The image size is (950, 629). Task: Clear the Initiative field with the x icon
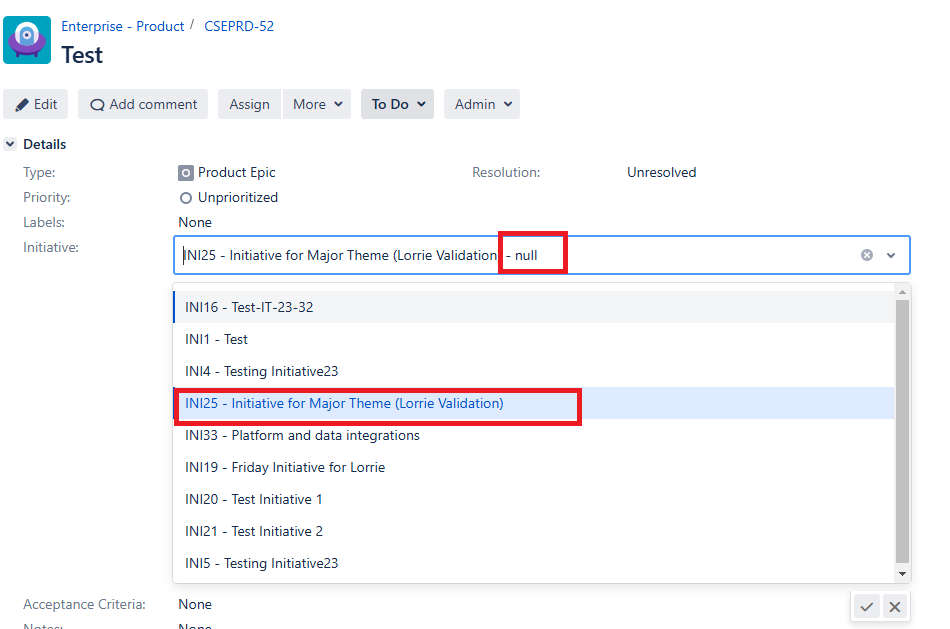867,255
